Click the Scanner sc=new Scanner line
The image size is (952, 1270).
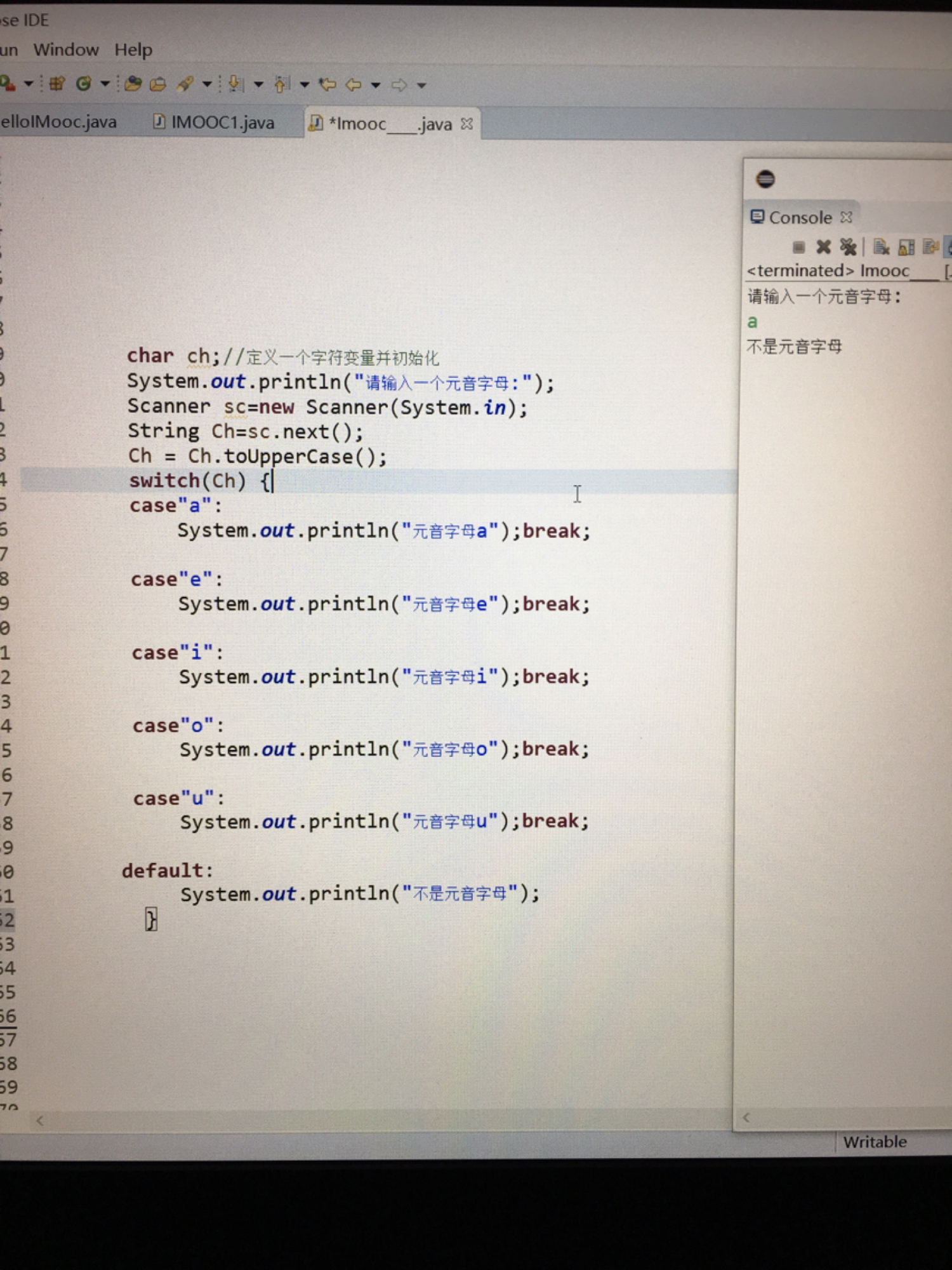tap(327, 407)
